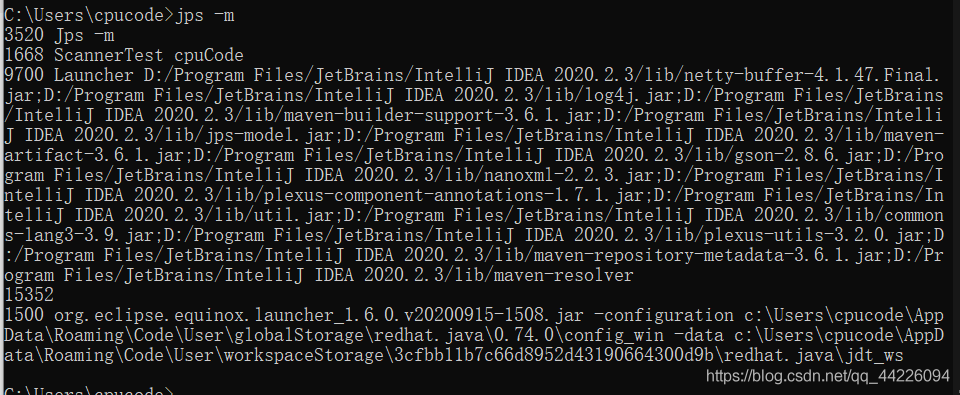Click the standalone process ID 15352

29,296
